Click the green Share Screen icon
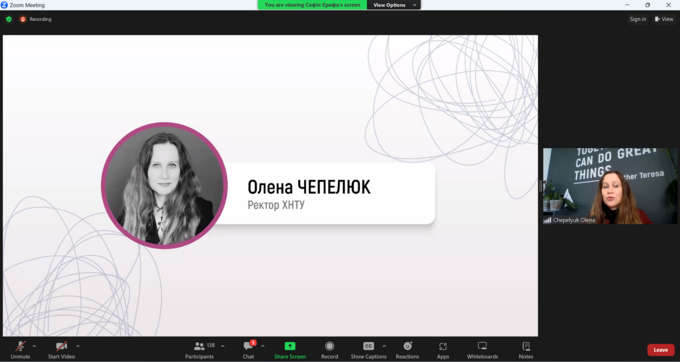The width and height of the screenshot is (680, 362). (290, 346)
